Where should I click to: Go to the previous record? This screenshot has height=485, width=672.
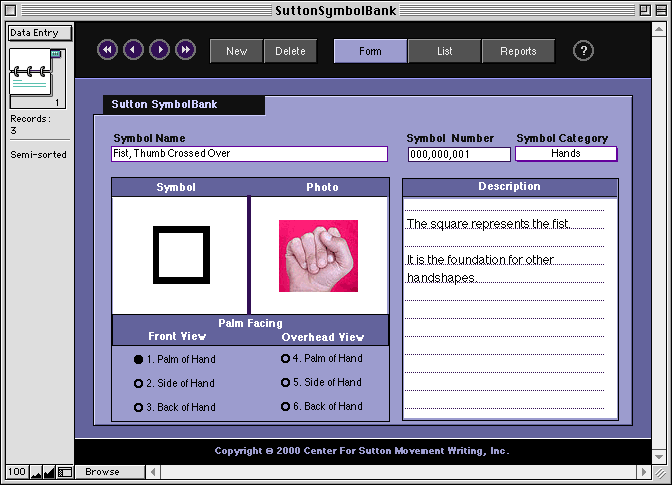pos(133,50)
